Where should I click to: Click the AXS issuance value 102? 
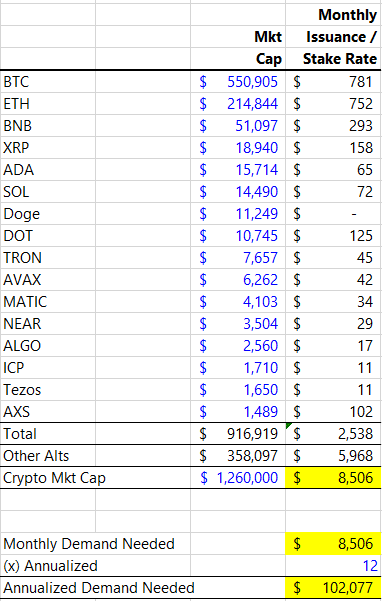(x=333, y=412)
